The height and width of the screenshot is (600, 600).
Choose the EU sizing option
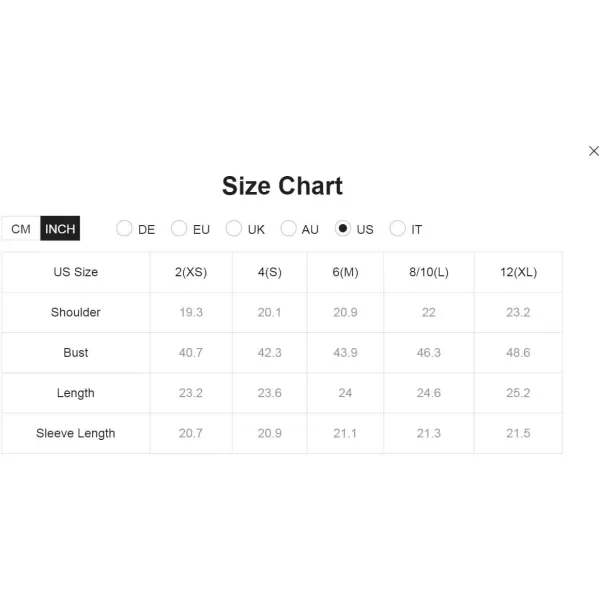click(179, 228)
